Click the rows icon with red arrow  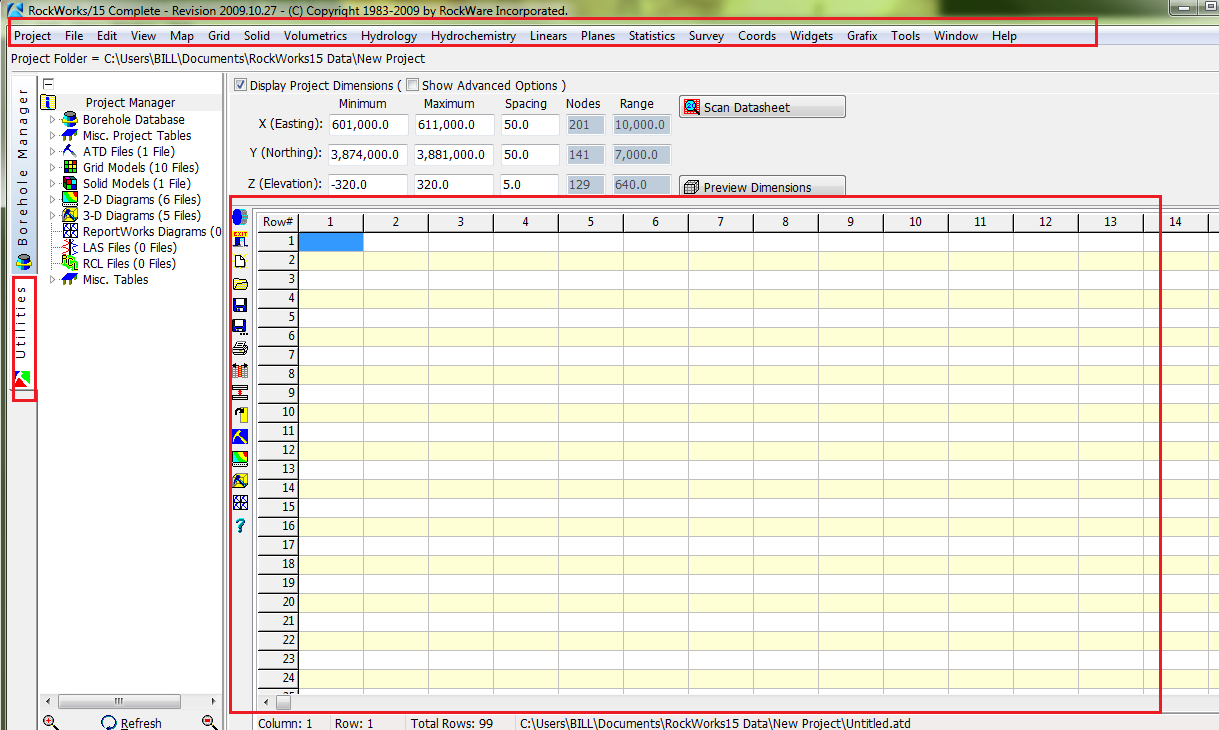click(x=240, y=392)
